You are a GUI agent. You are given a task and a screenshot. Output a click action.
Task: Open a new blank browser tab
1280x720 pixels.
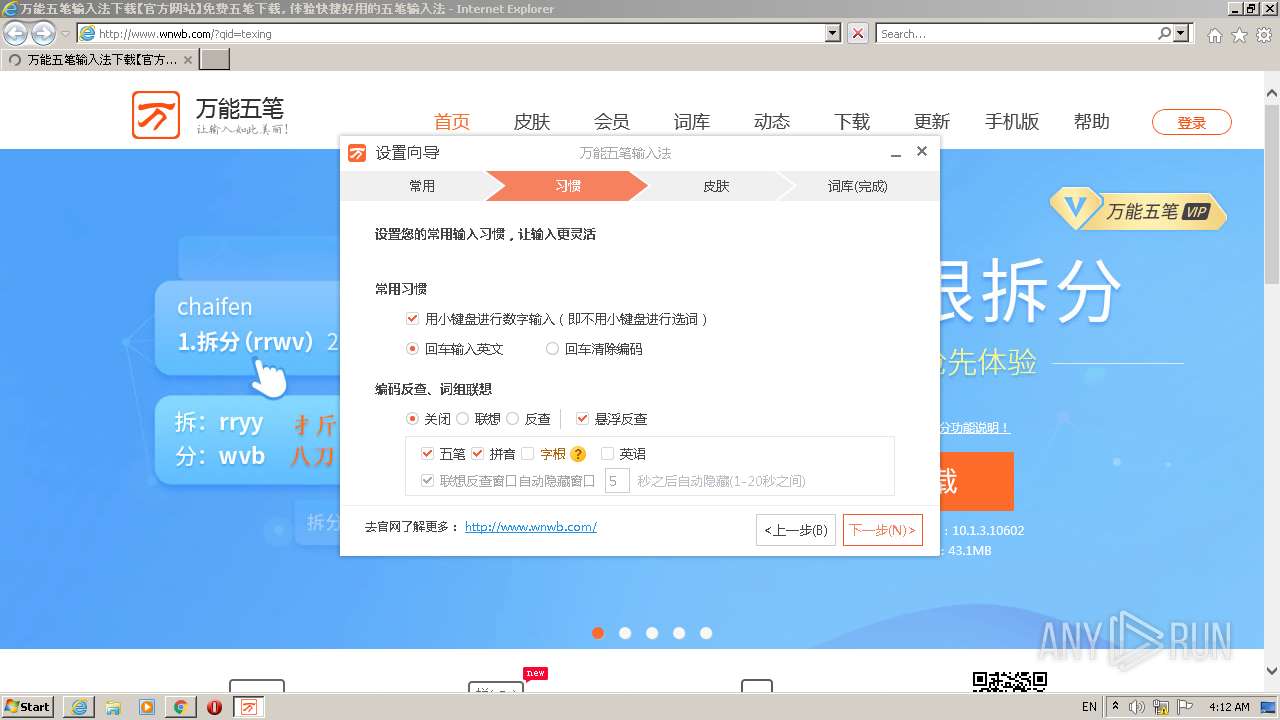[x=215, y=59]
